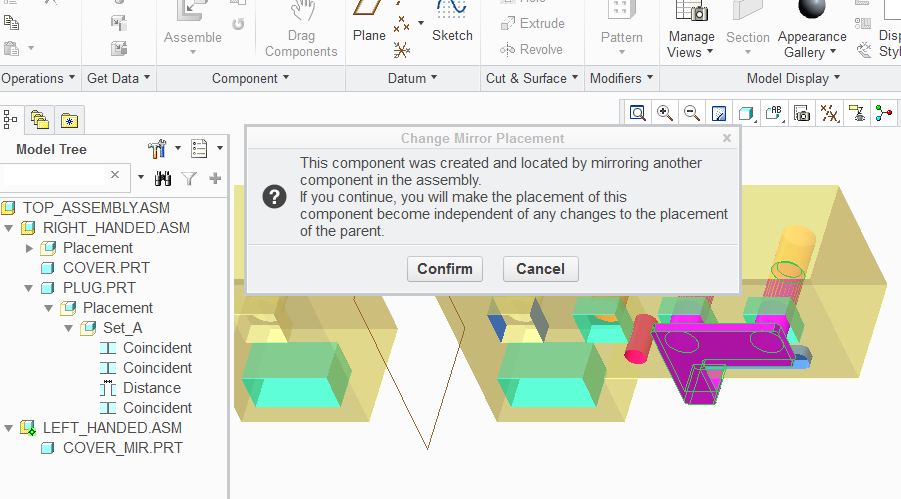Select the red cylinder in viewport
Screen dimensions: 901x499
coord(640,340)
